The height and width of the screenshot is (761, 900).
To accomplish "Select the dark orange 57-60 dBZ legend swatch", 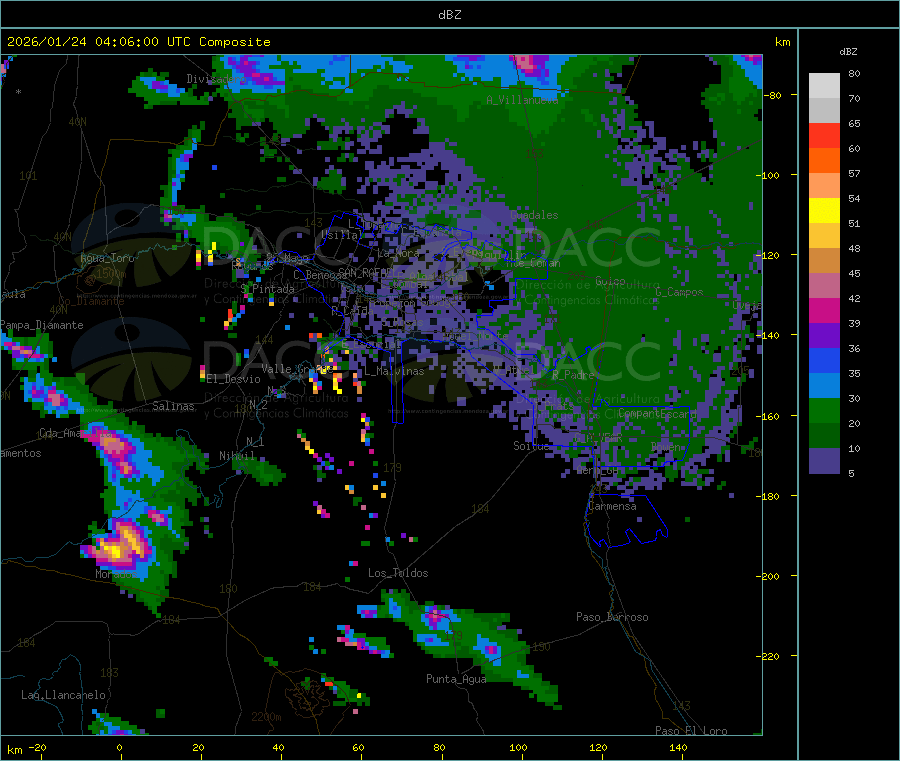I will pyautogui.click(x=824, y=160).
